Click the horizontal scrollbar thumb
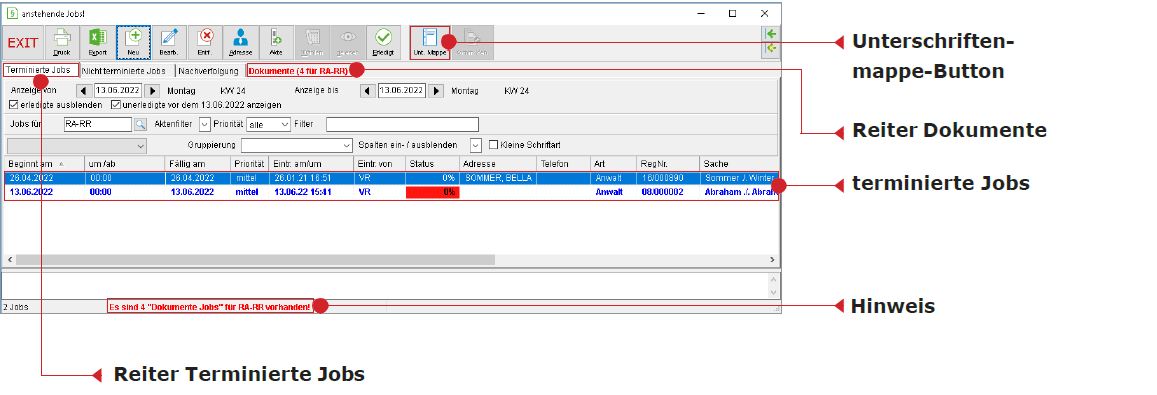This screenshot has width=1157, height=395. 255,260
